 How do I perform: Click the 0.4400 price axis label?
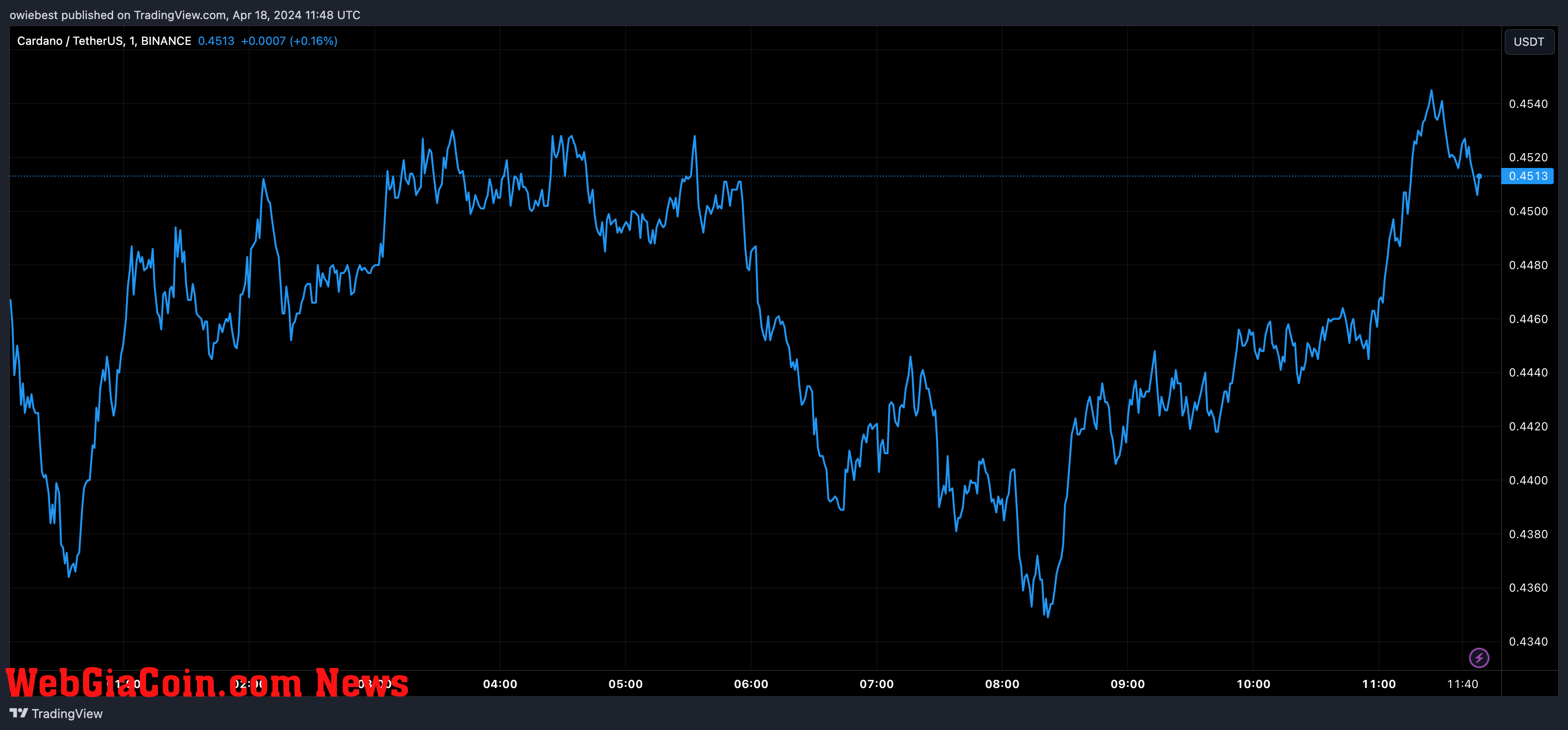click(x=1528, y=480)
